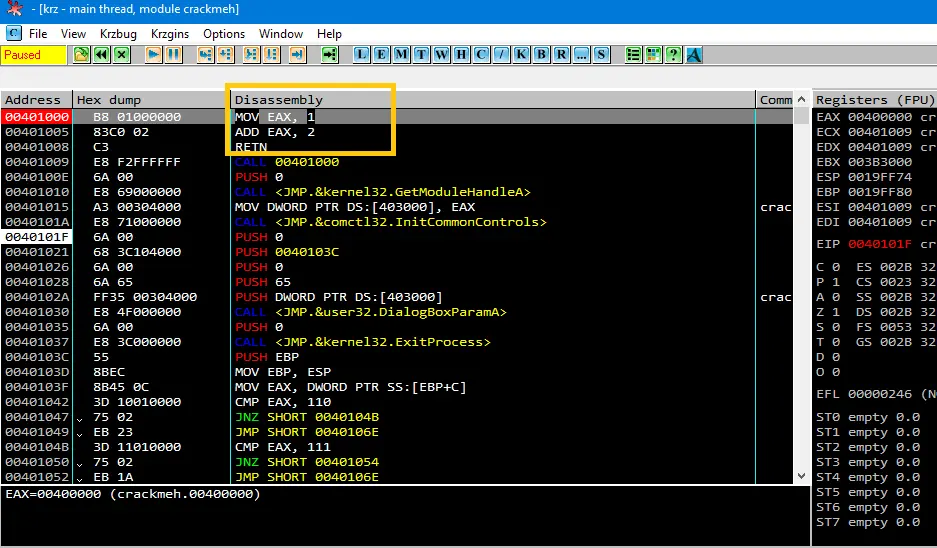Click the Trace into toolbar icon

252,55
